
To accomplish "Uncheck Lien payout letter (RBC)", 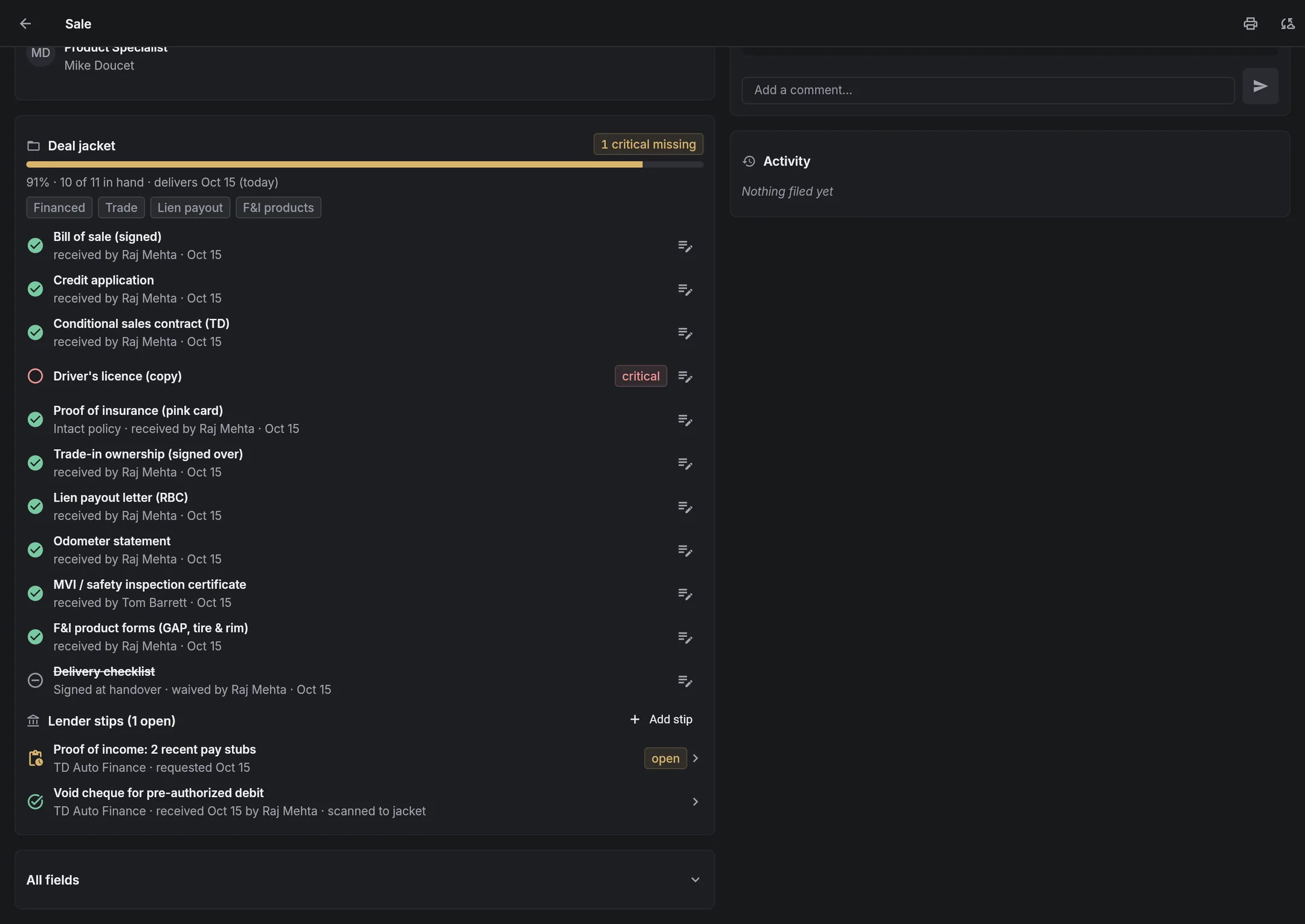I will click(x=35, y=507).
